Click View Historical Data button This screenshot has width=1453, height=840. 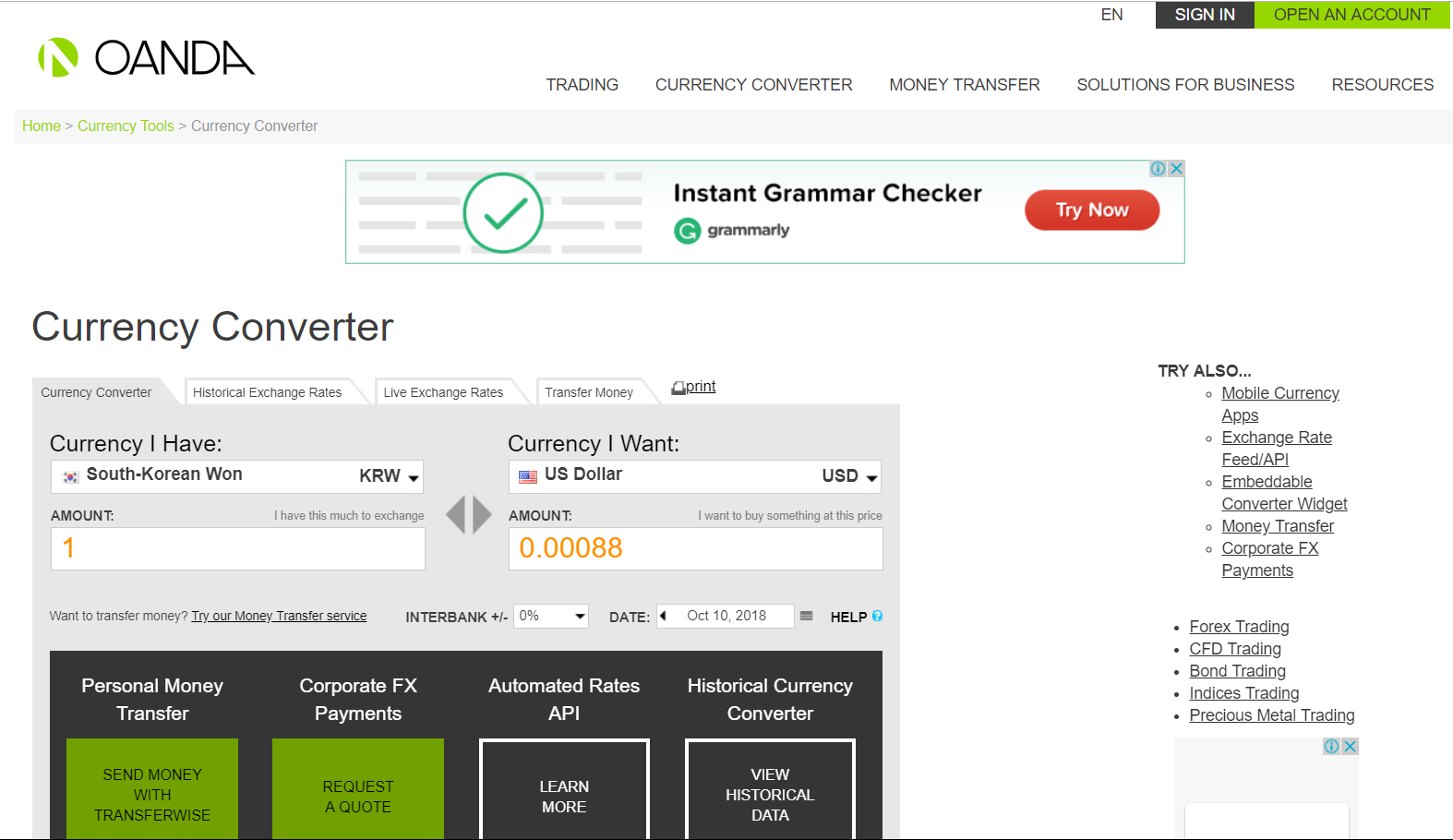coord(770,789)
